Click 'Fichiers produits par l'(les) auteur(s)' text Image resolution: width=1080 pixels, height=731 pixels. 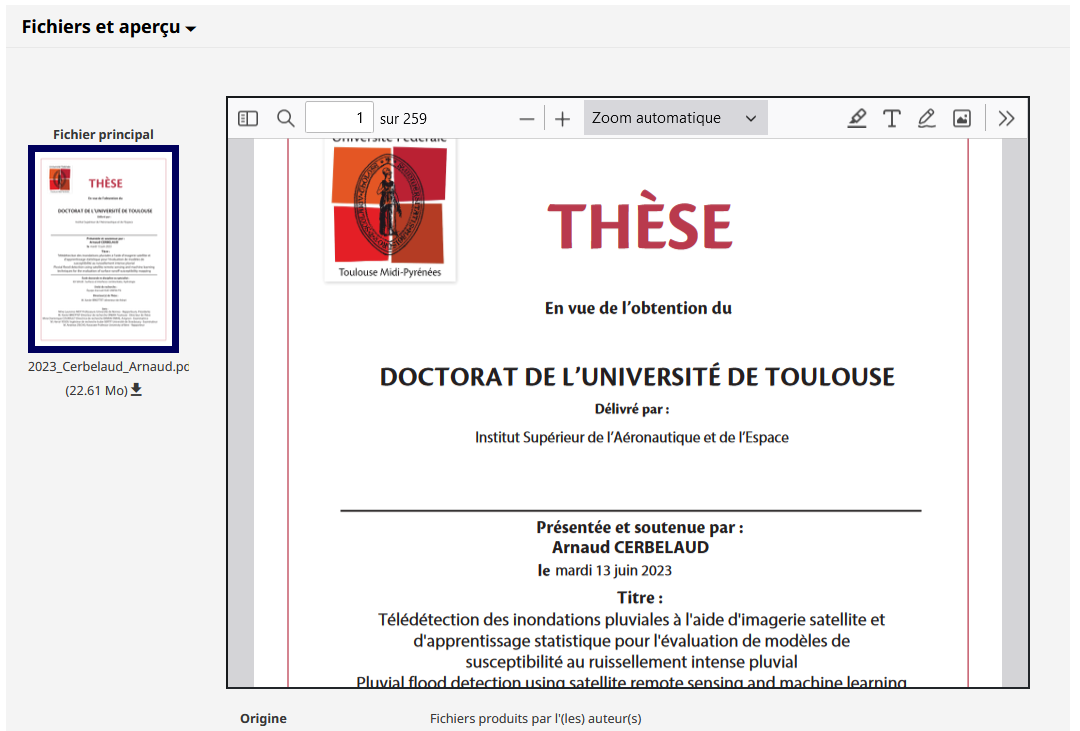pos(536,719)
